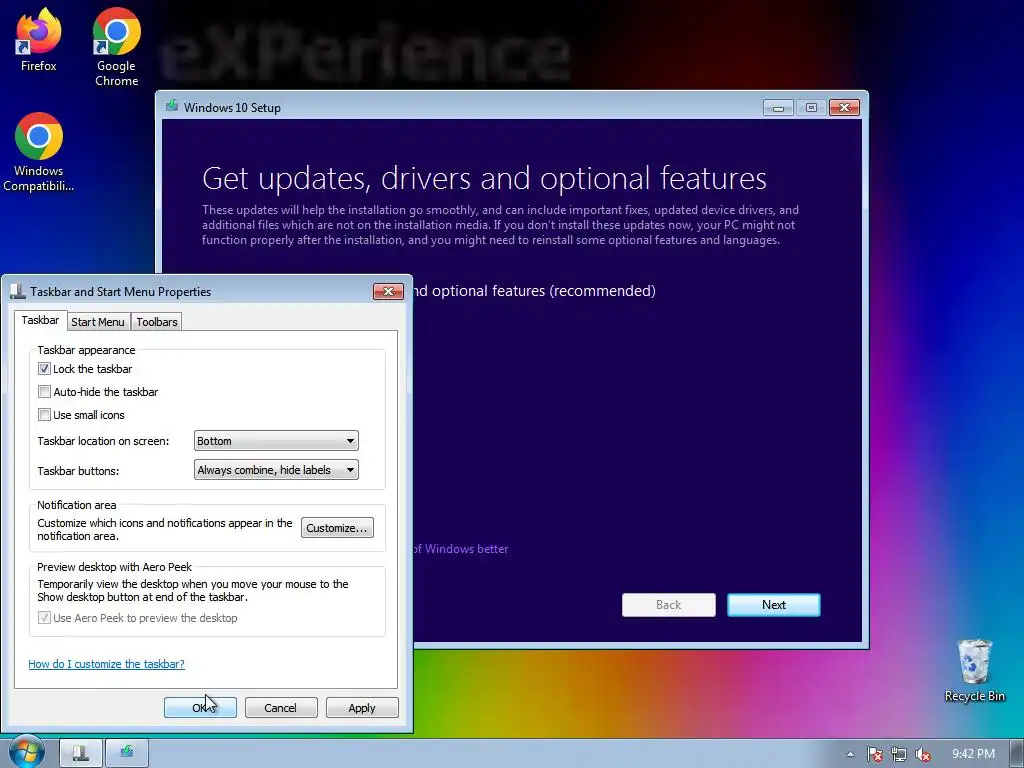Click the 9:42 PM clock
Screen dimensions: 1024x768
point(973,754)
